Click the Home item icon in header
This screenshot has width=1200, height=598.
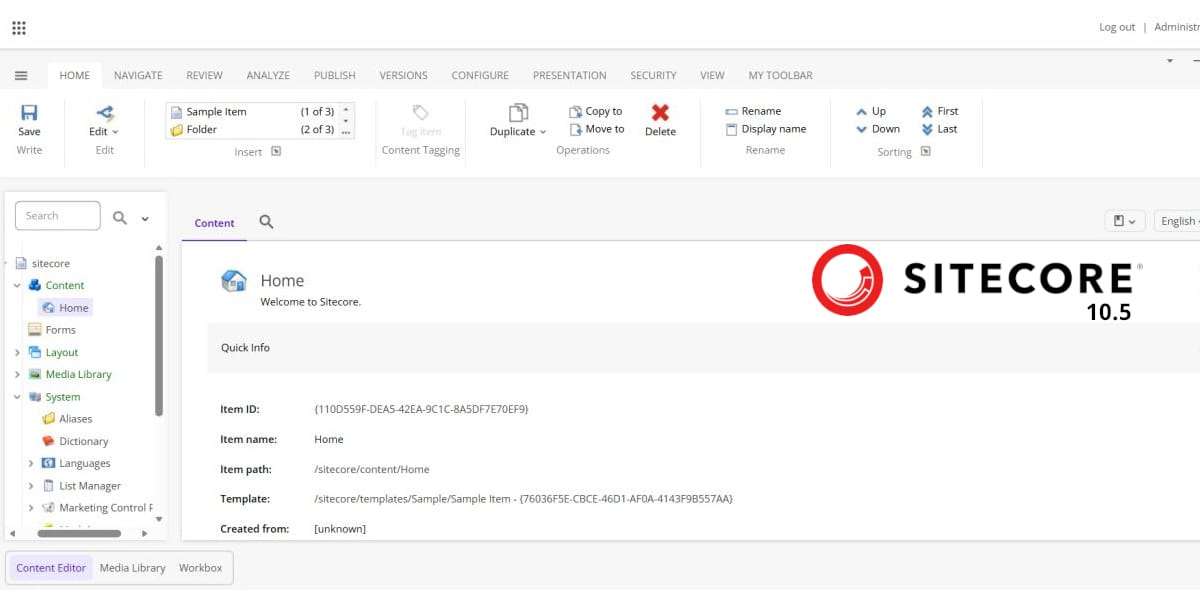point(234,281)
